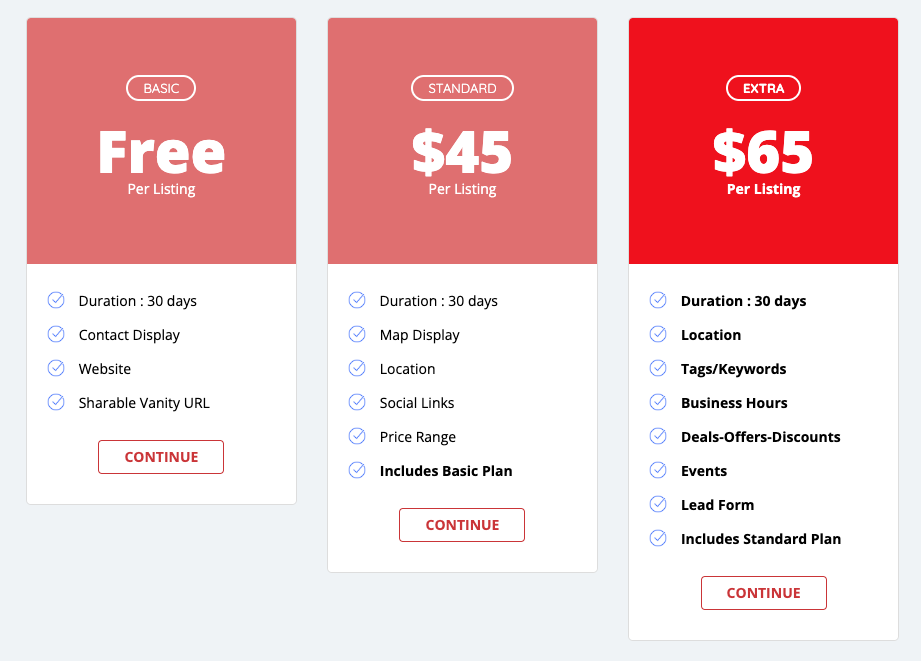Click the BASIC plan badge label

tap(161, 88)
